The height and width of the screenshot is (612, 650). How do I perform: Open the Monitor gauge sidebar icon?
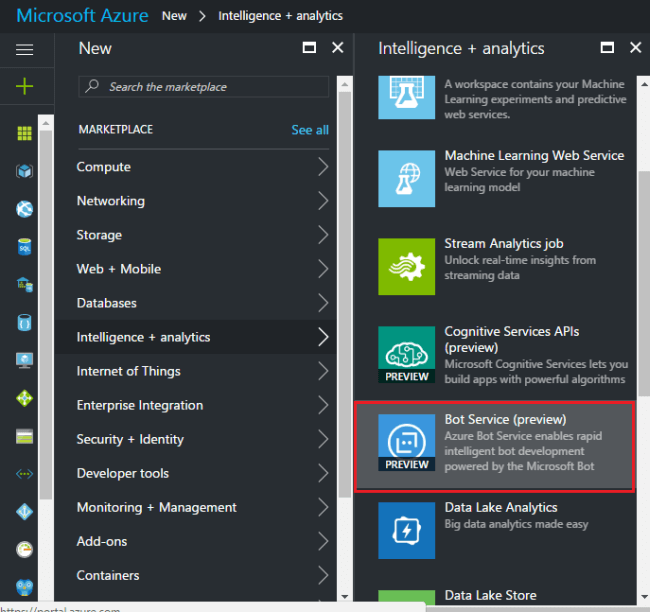click(24, 550)
